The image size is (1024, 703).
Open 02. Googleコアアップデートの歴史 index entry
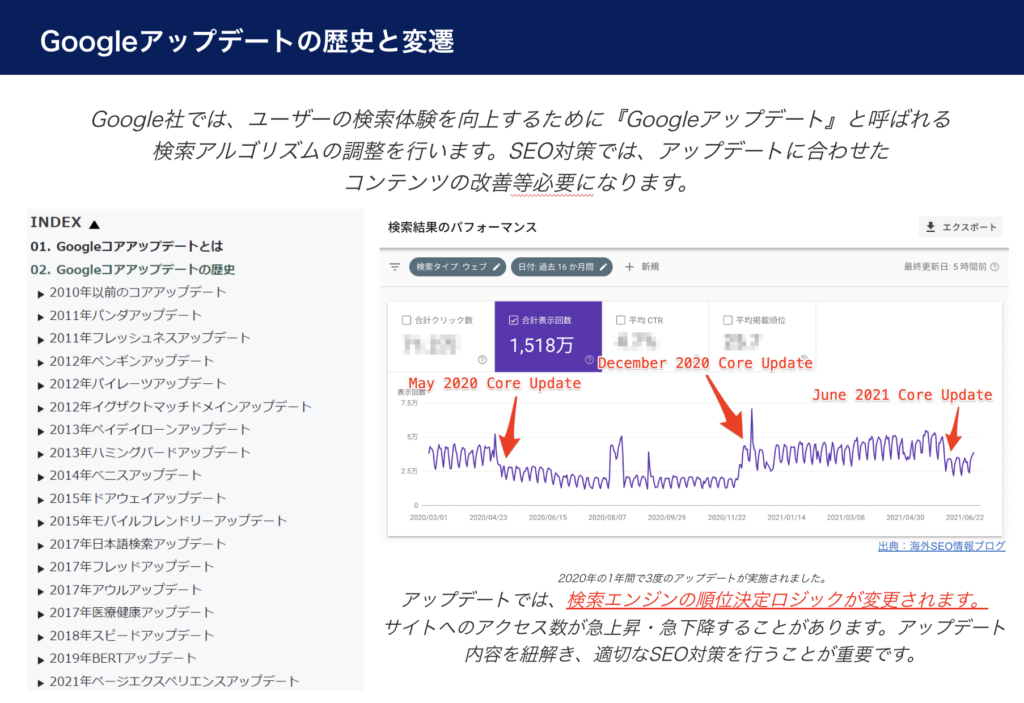pos(133,269)
